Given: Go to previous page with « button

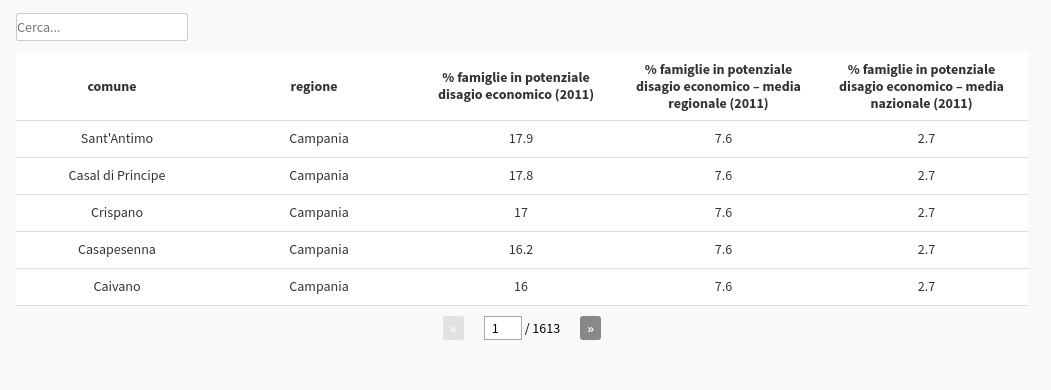Looking at the screenshot, I should click(x=453, y=328).
